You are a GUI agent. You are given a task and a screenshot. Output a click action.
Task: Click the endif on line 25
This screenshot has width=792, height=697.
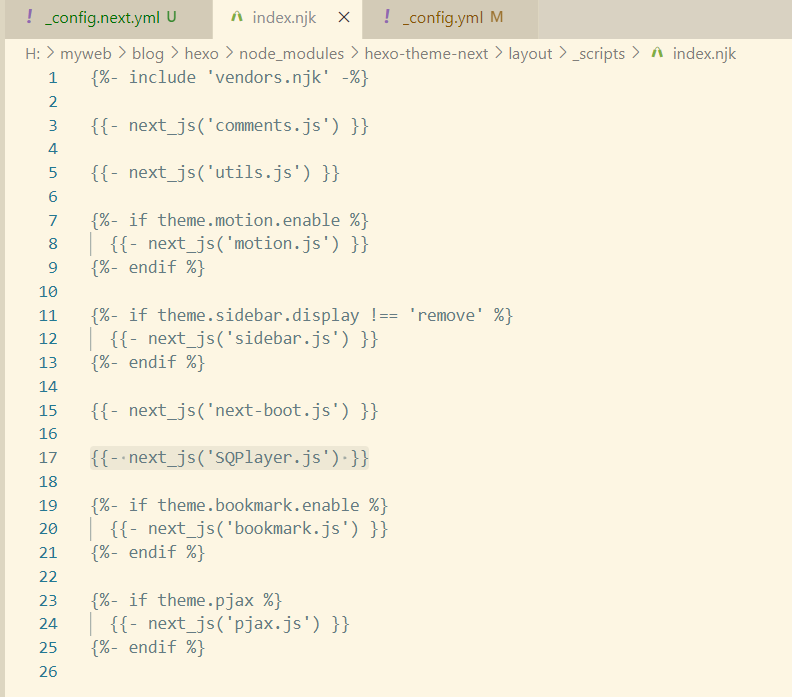point(147,648)
